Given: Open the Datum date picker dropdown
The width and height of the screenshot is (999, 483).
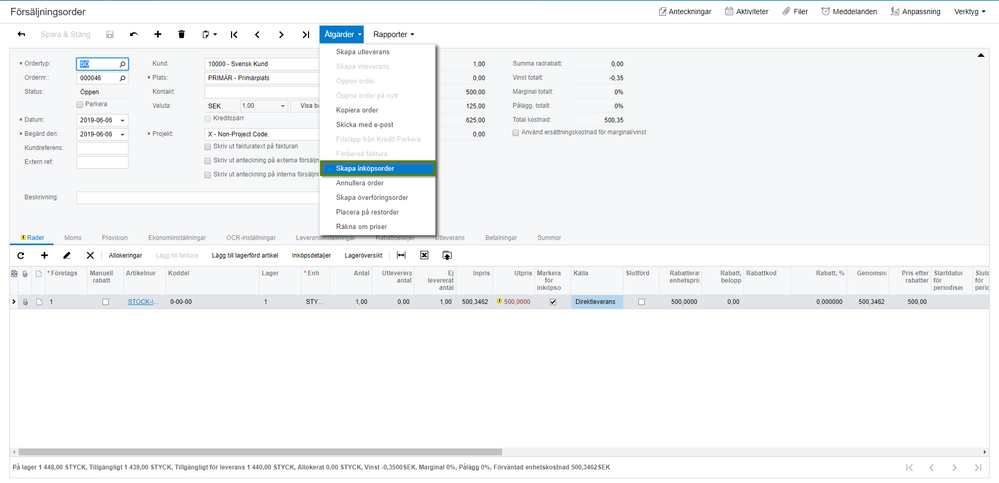Looking at the screenshot, I should click(122, 120).
